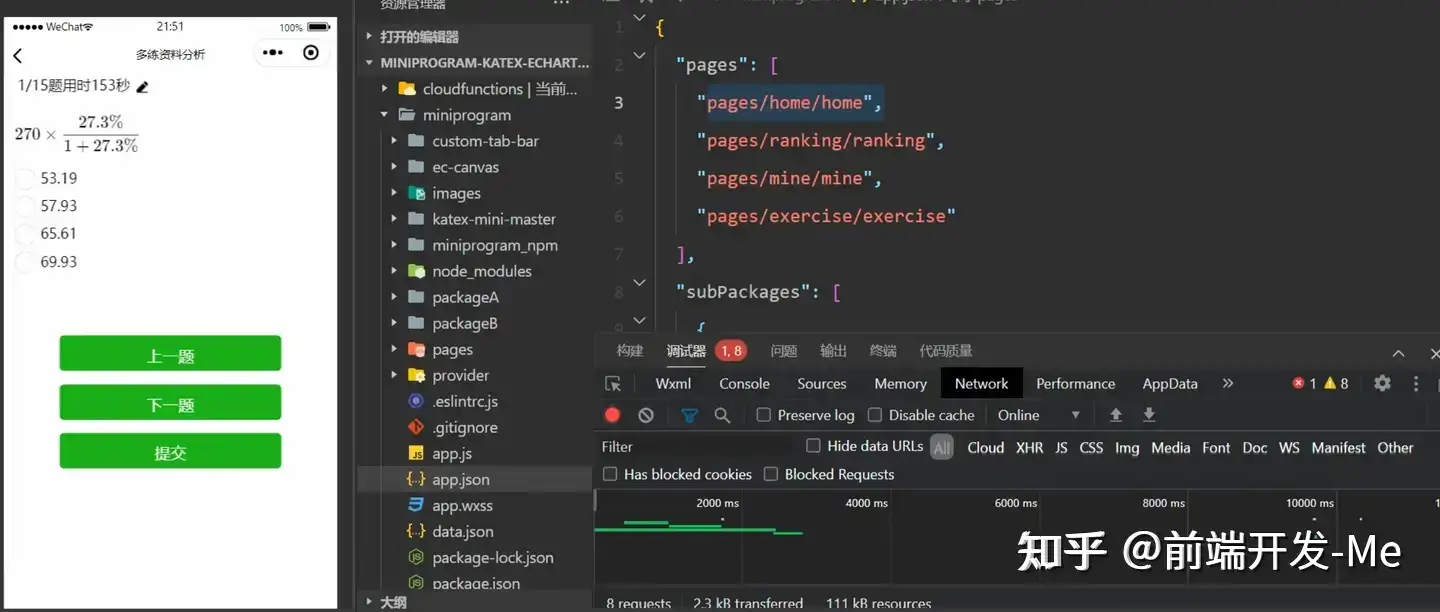Open devtools vertical dots menu
The height and width of the screenshot is (612, 1440).
(x=1416, y=383)
